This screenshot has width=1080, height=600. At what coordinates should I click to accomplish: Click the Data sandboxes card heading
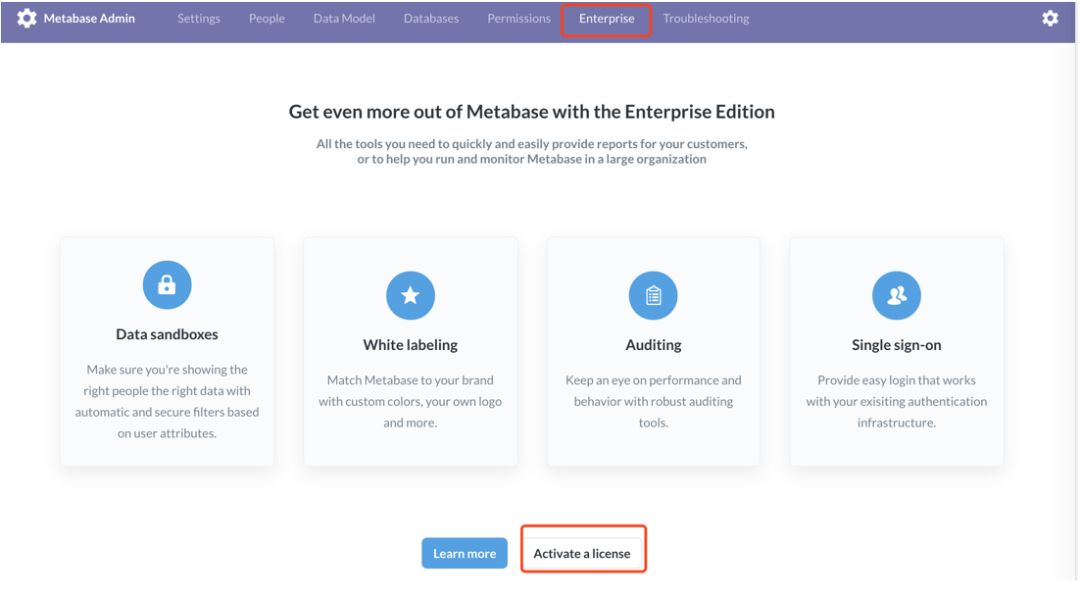coord(167,334)
